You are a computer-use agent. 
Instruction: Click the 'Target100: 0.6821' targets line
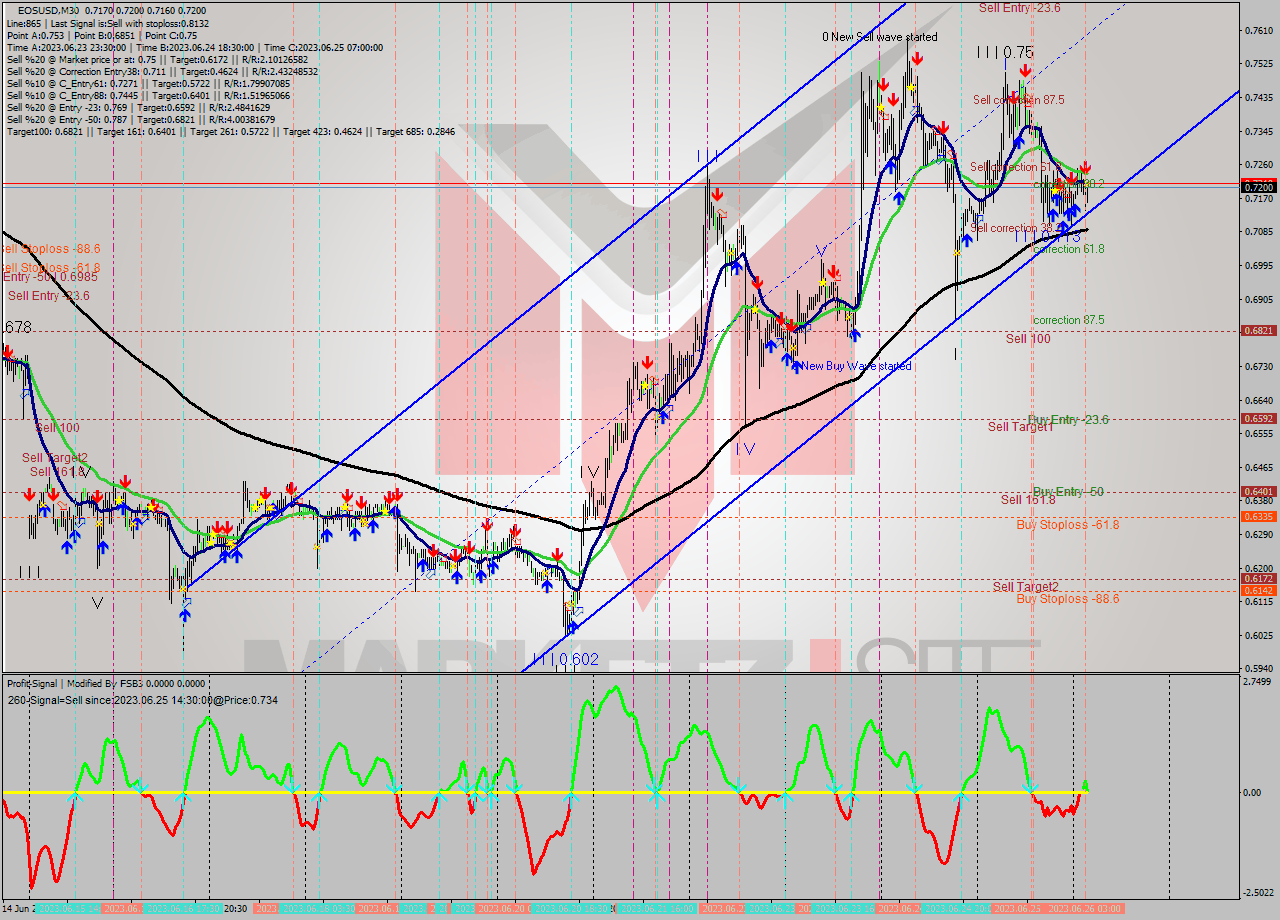(230, 131)
